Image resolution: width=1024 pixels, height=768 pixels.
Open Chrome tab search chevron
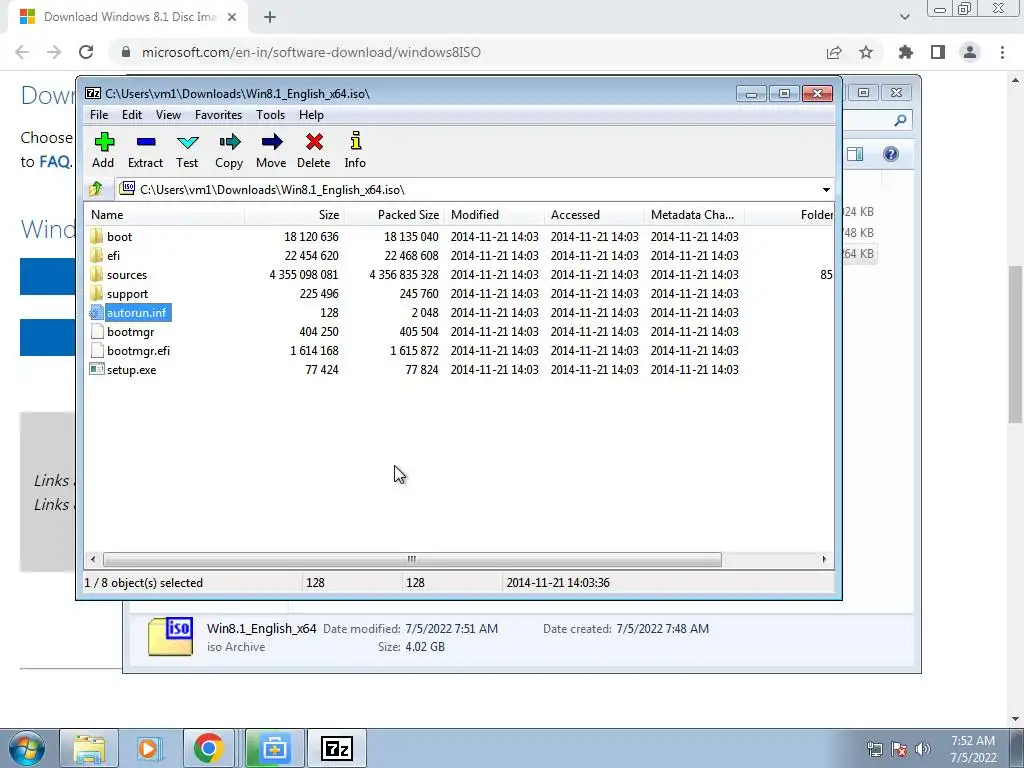tap(904, 17)
